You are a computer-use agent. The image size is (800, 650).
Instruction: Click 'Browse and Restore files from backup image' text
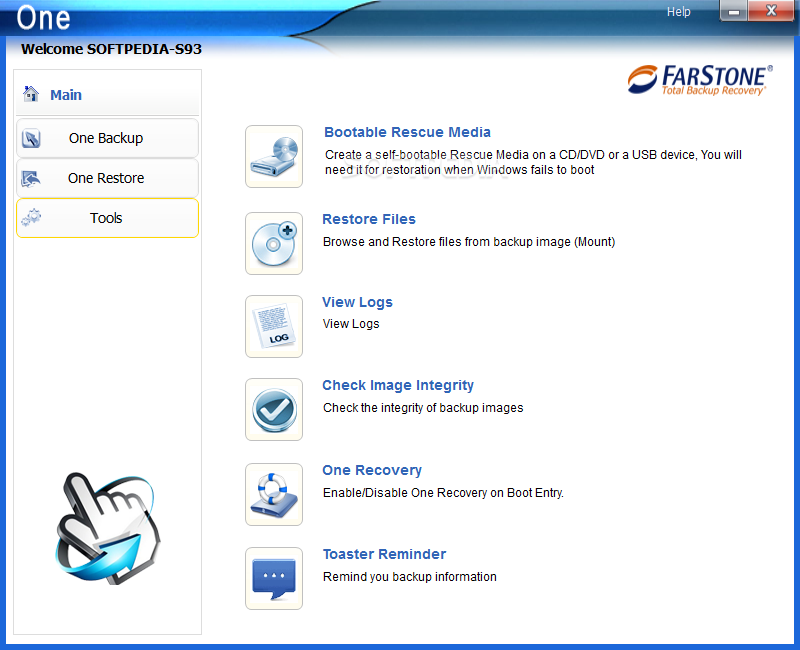[469, 242]
